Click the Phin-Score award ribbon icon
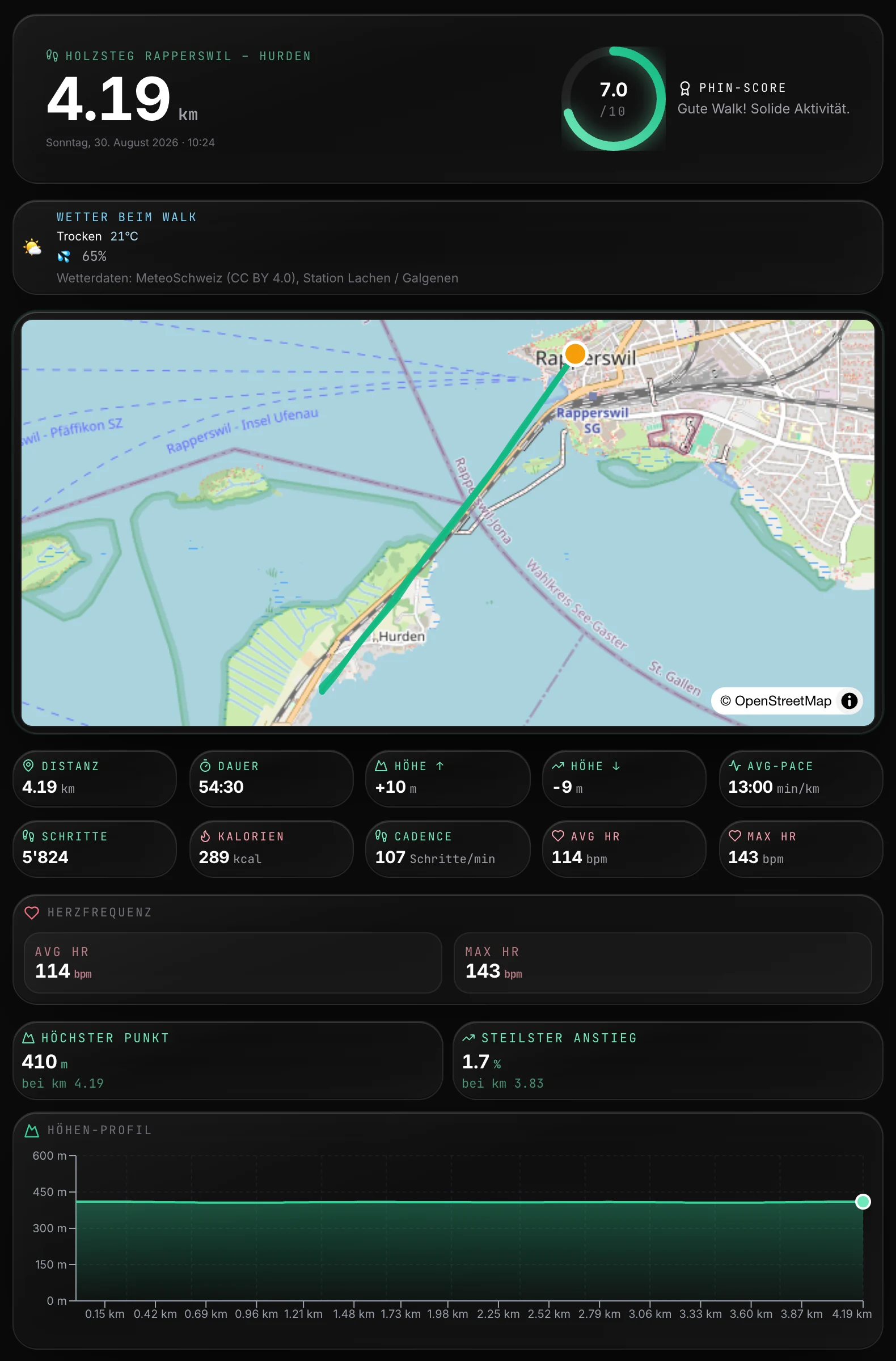The height and width of the screenshot is (1361, 896). (685, 88)
